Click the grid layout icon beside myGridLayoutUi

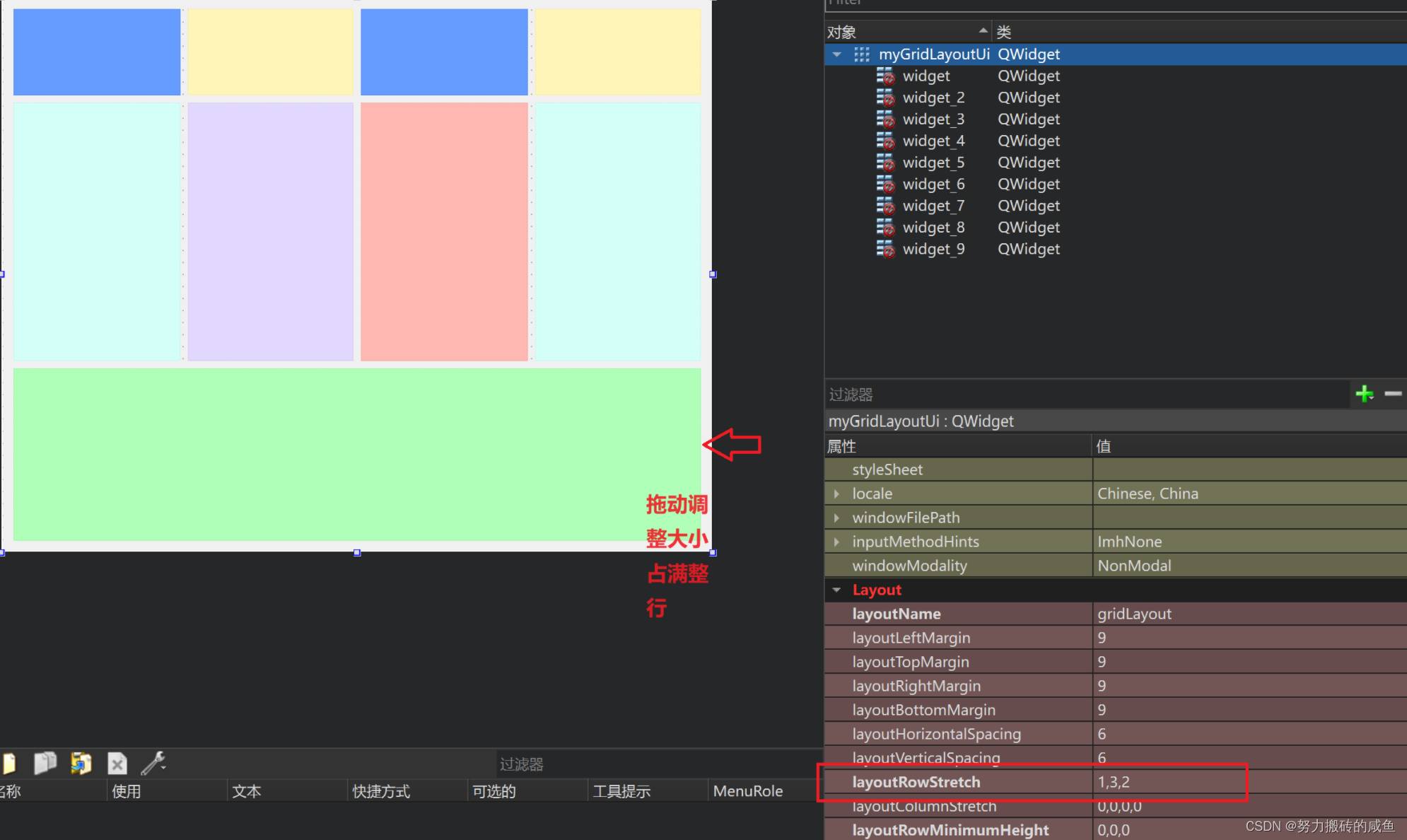861,54
